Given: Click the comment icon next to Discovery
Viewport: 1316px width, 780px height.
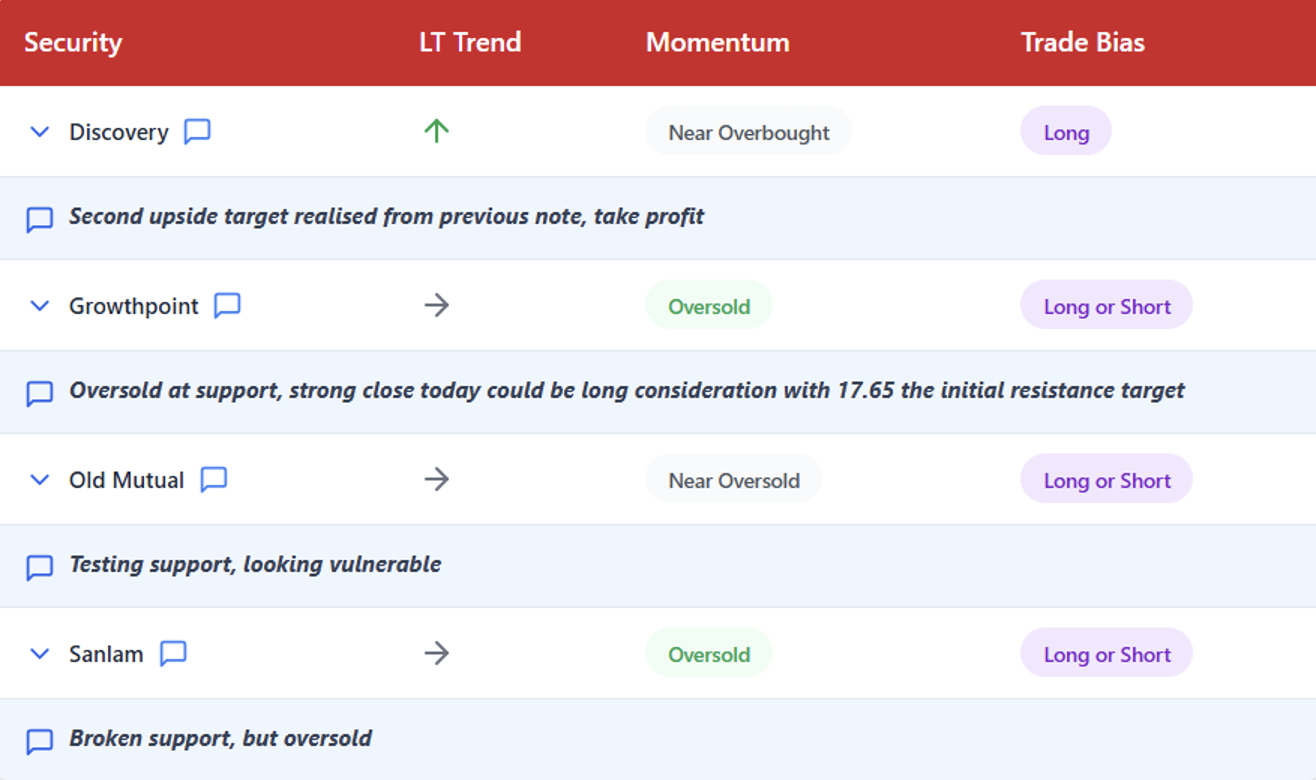Looking at the screenshot, I should pos(197,132).
